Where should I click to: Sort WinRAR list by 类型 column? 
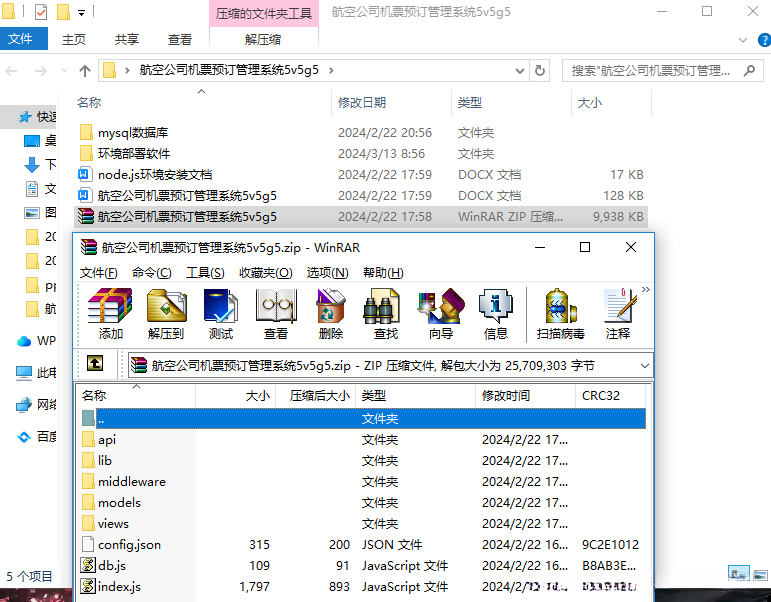coord(415,395)
